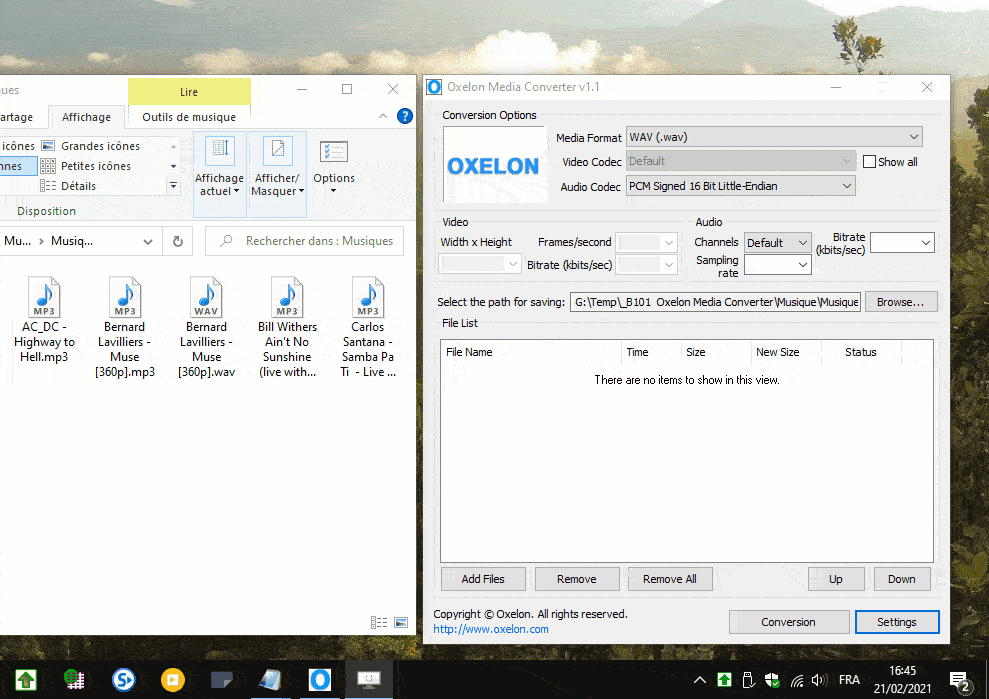Viewport: 989px width, 699px height.
Task: Click the volume icon in system tray
Action: pyautogui.click(x=819, y=680)
